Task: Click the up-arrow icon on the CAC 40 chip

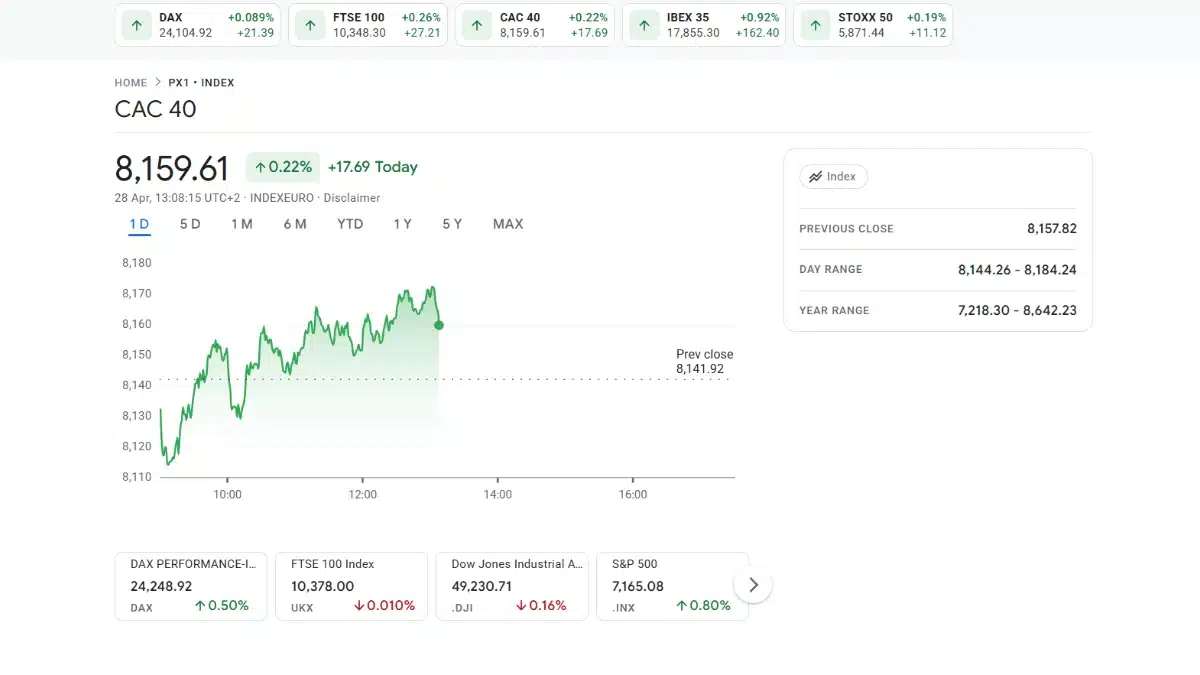Action: click(x=475, y=25)
